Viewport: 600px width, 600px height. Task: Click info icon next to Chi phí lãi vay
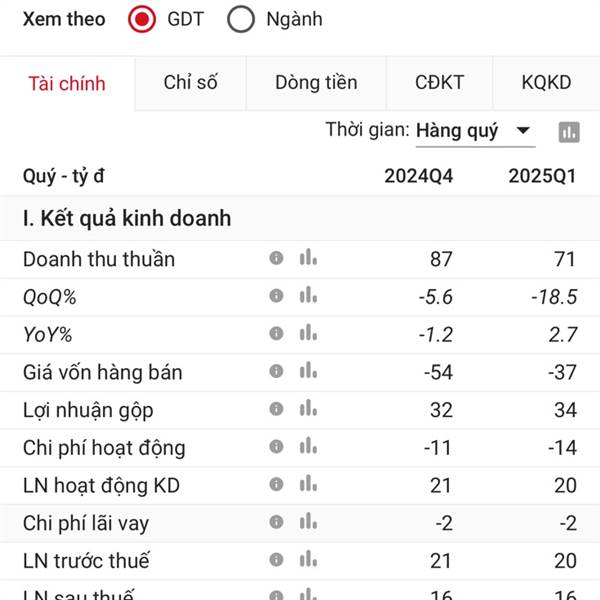[276, 522]
